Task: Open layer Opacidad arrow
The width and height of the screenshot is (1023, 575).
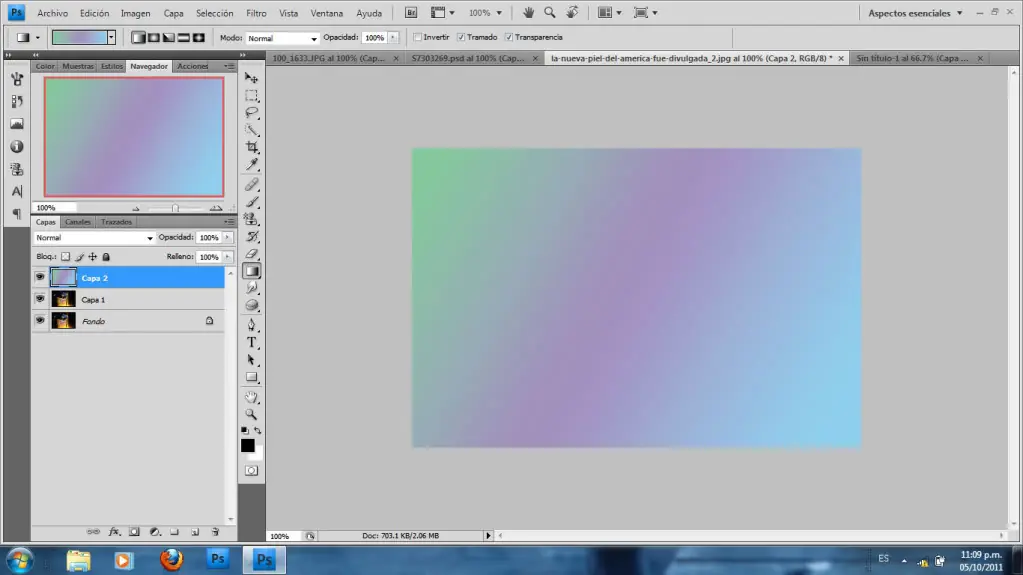Action: point(228,238)
